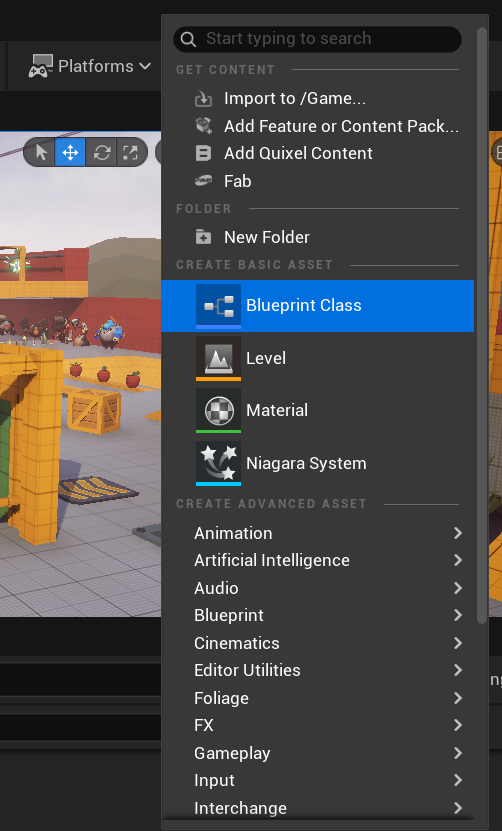Toggle the Translate move tool
This screenshot has width=502, height=831.
70,153
